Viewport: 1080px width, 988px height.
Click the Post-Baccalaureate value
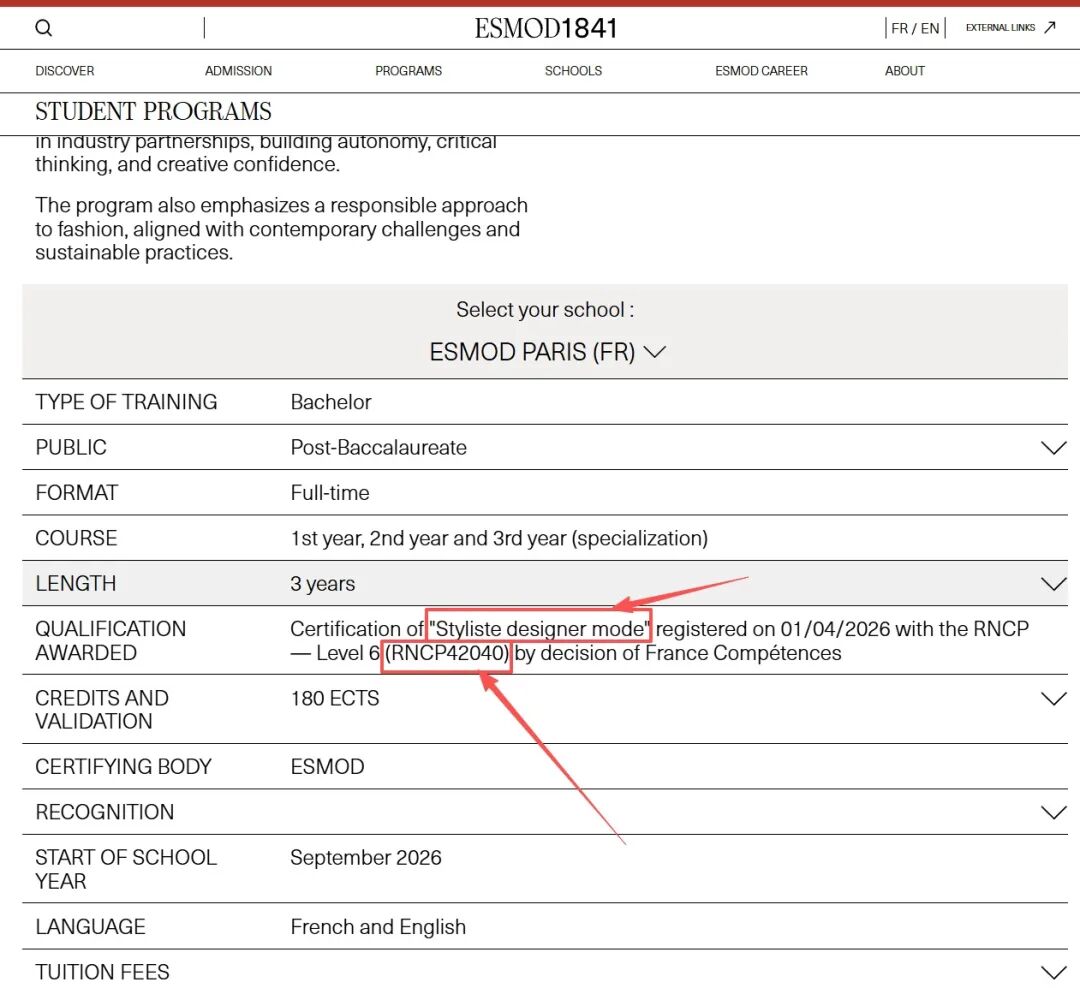point(378,448)
